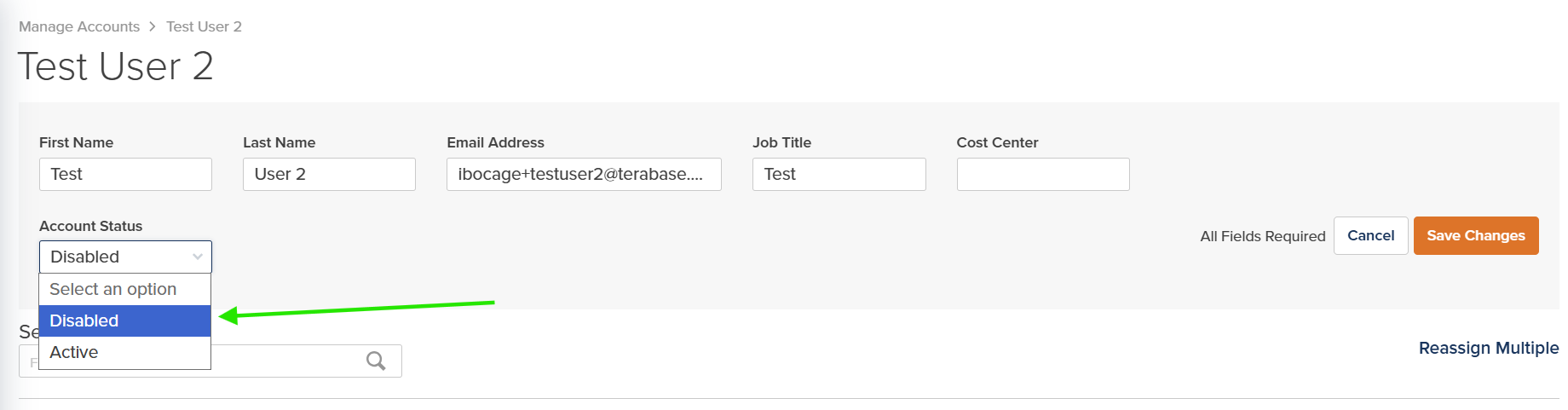
Task: Click the 'Last Name' label
Action: [279, 142]
